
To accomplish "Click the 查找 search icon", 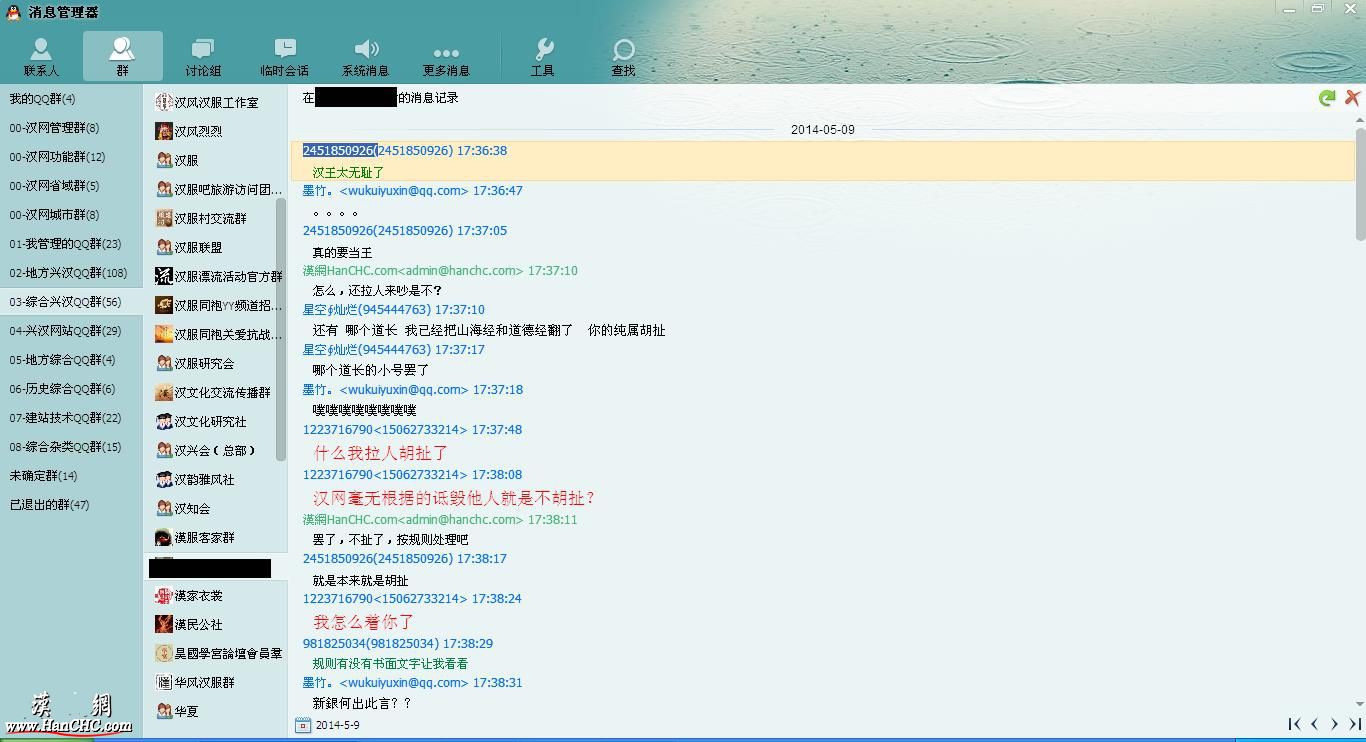I will [x=624, y=57].
